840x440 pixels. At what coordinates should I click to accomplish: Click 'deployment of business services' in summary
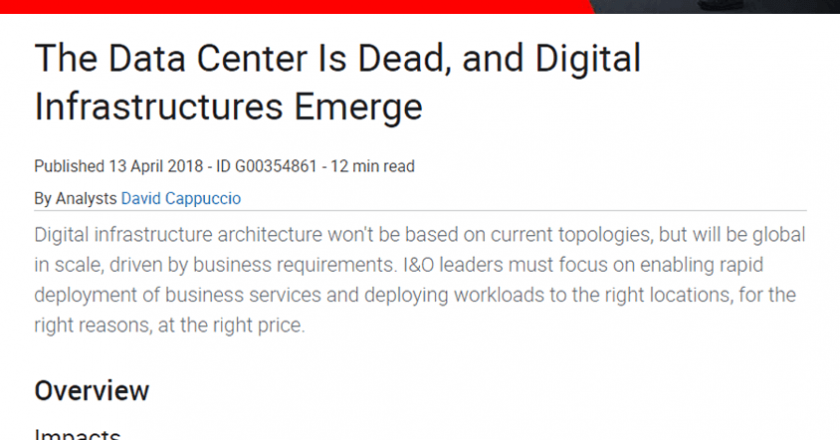tap(178, 295)
